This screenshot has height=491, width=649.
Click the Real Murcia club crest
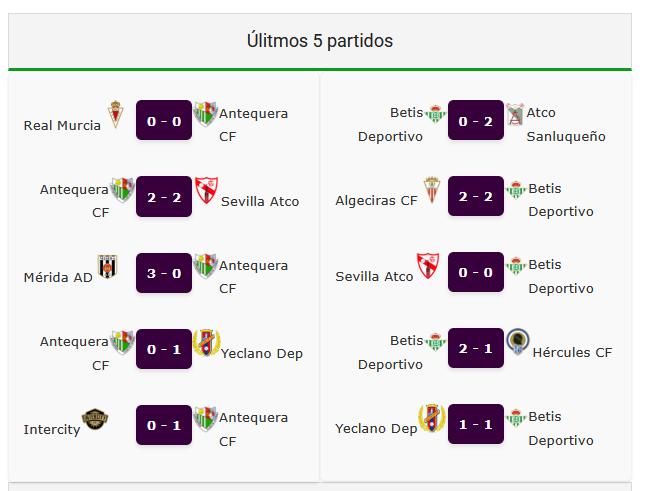[x=115, y=114]
